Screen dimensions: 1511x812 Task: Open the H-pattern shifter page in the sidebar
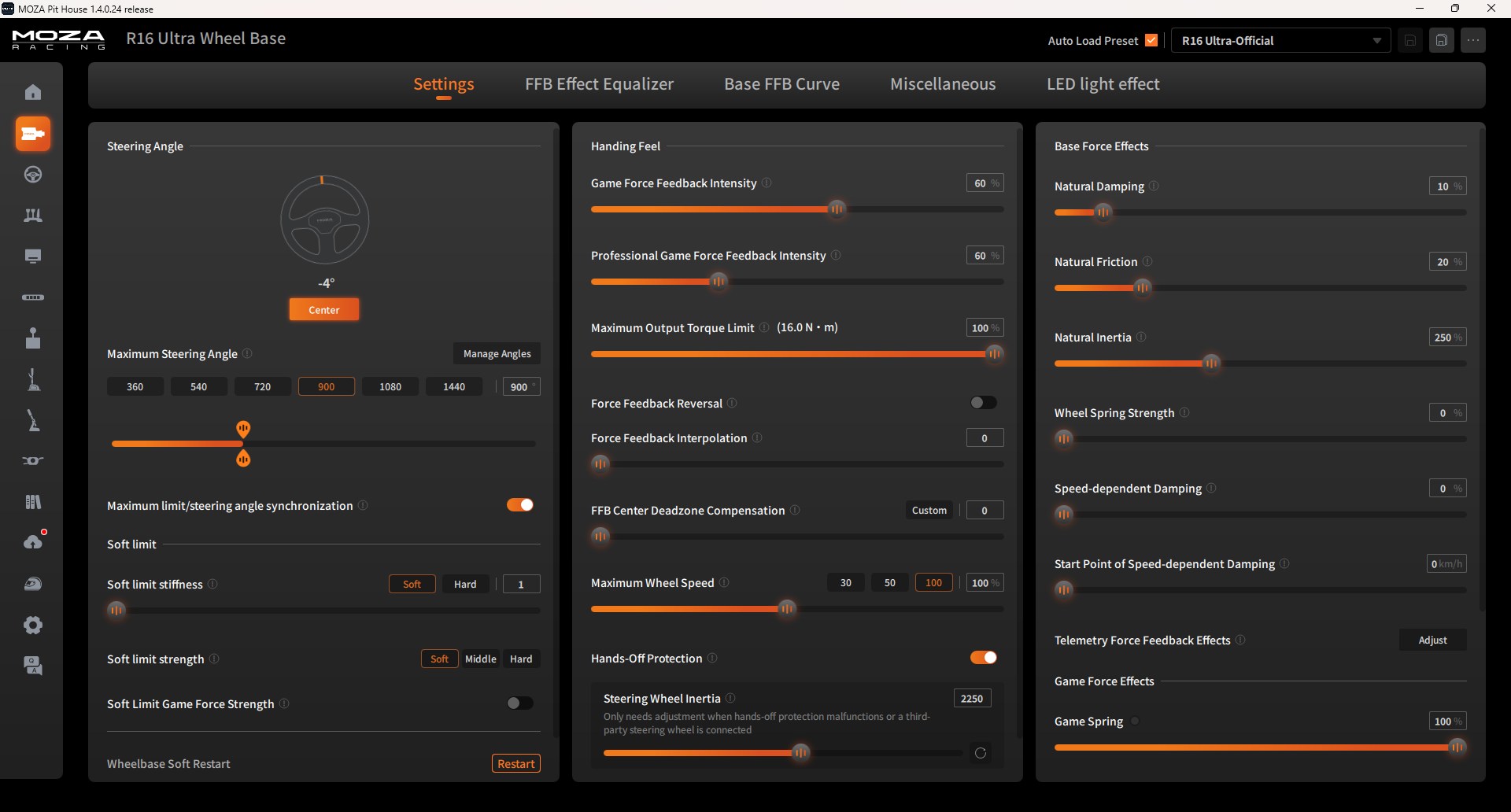click(x=33, y=338)
